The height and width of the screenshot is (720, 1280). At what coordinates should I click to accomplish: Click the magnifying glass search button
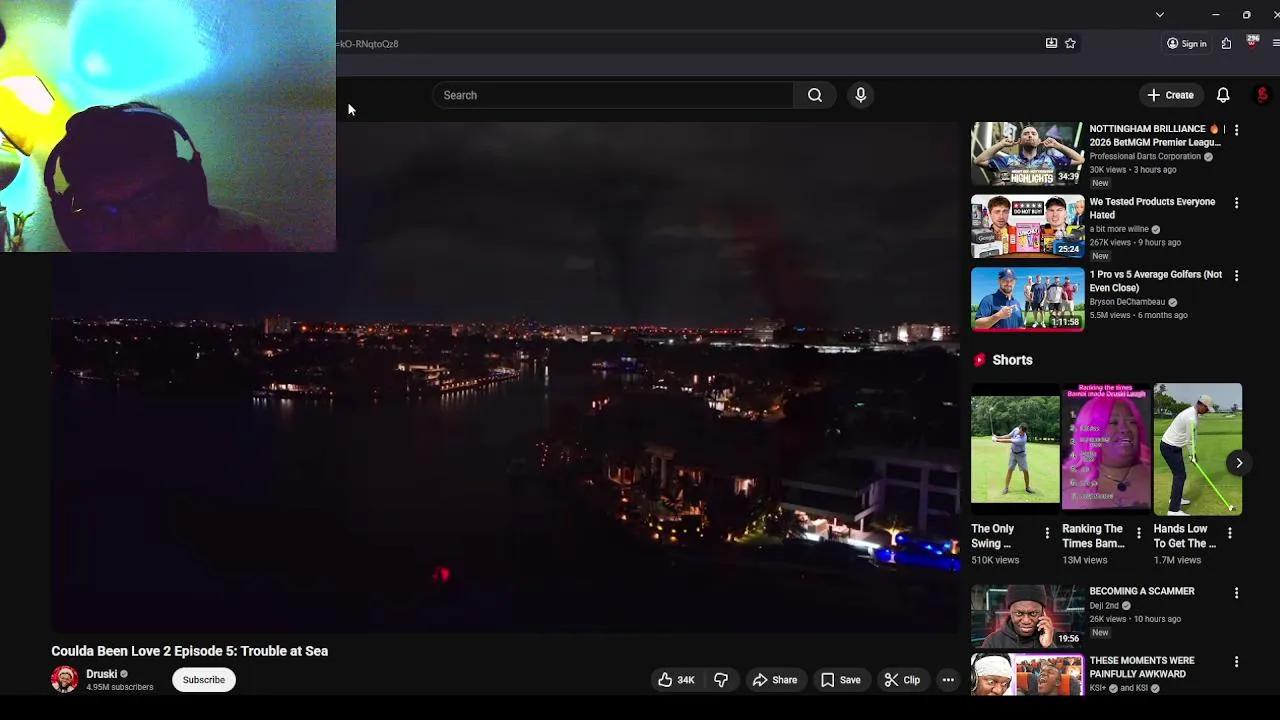pyautogui.click(x=815, y=95)
